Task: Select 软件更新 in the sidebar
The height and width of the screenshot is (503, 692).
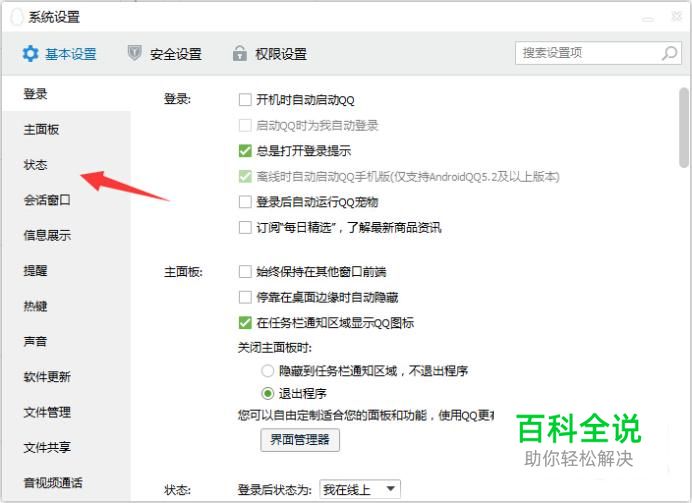Action: pos(66,376)
